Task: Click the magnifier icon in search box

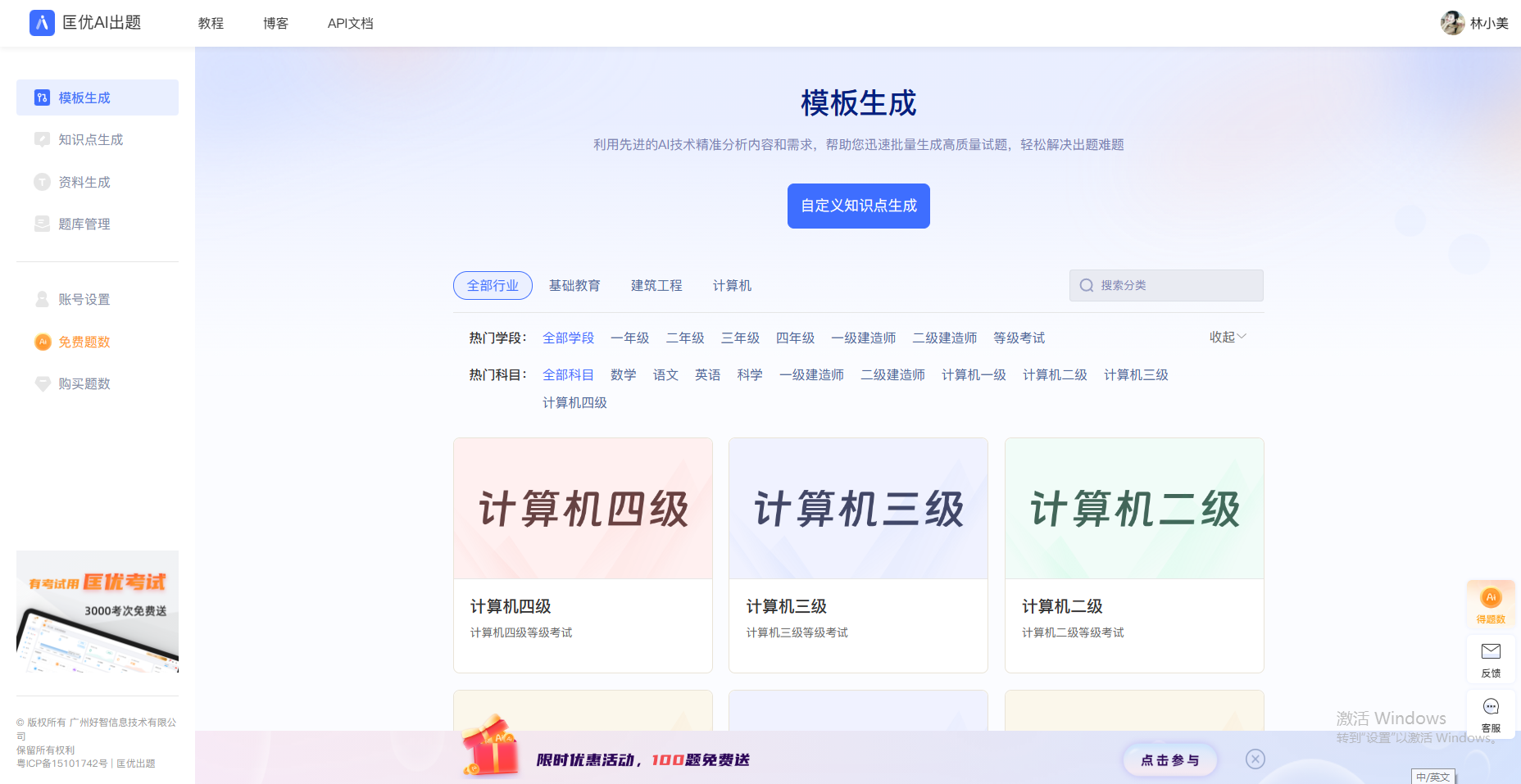Action: [x=1087, y=285]
